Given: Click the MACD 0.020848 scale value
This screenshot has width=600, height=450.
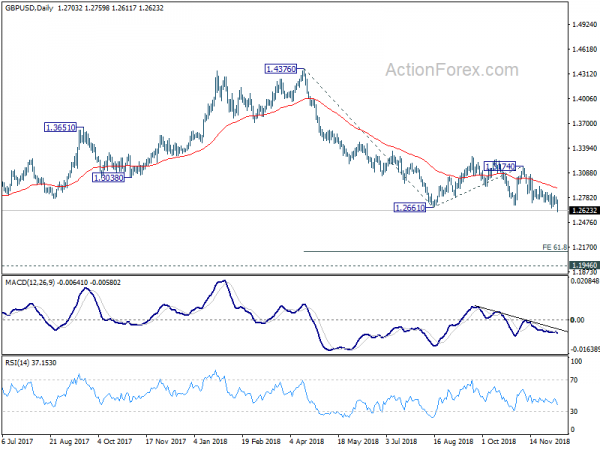Looking at the screenshot, I should 585,281.
